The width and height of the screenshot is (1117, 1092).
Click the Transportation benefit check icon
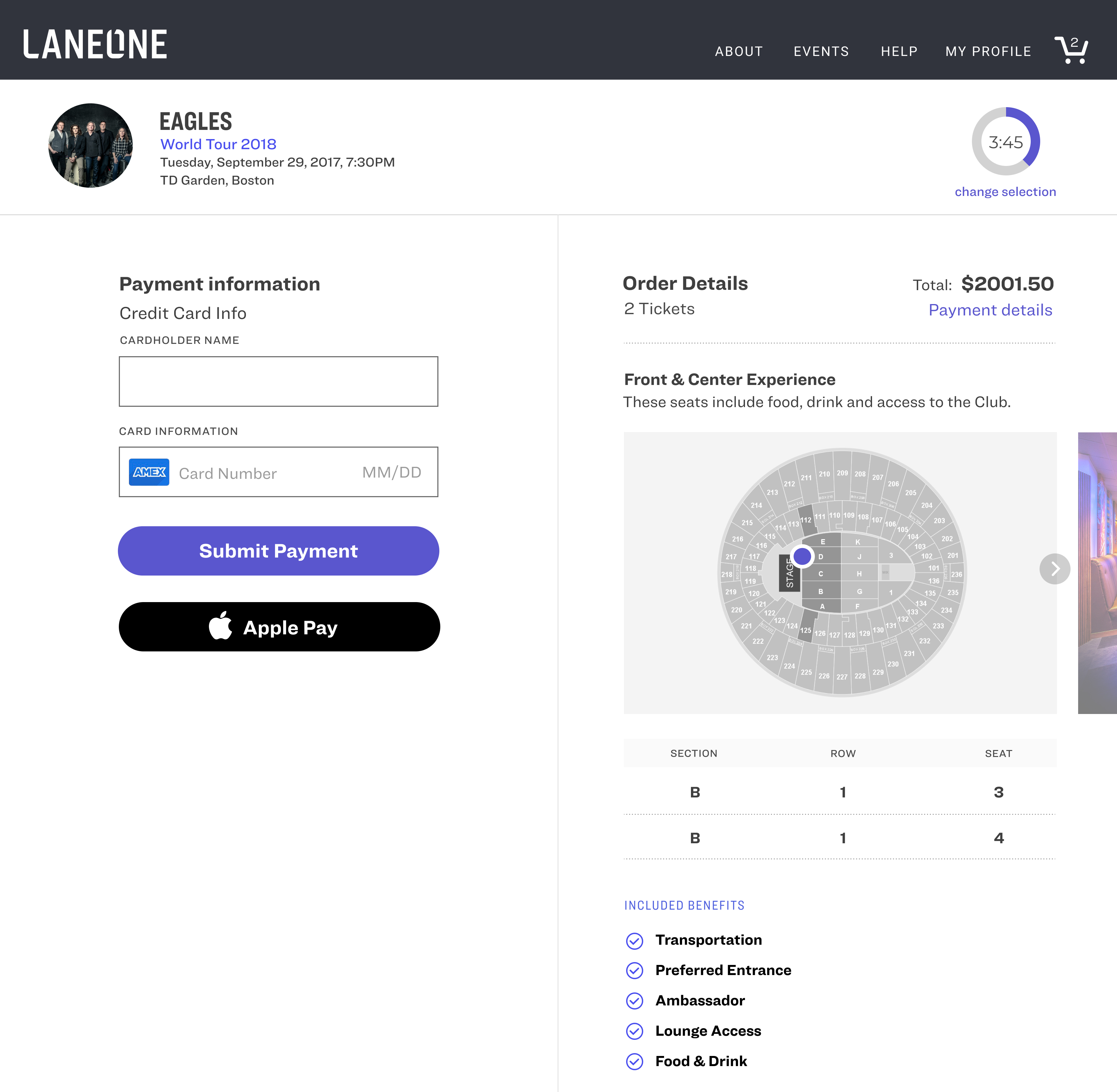click(x=634, y=941)
